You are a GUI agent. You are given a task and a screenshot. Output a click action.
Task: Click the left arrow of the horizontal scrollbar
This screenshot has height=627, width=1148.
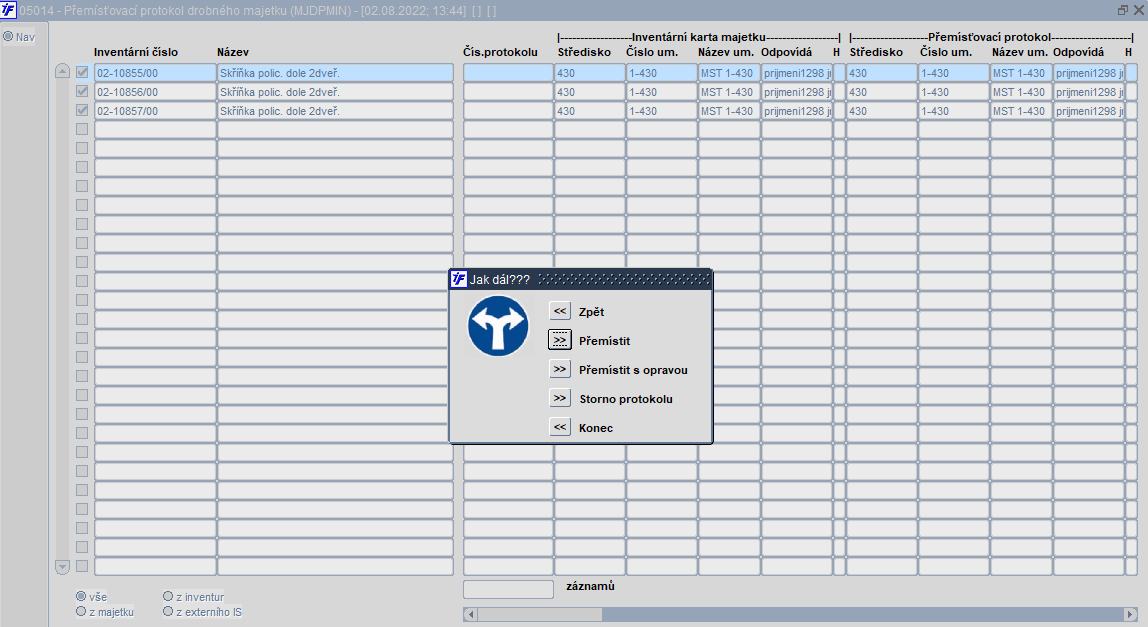[470, 613]
